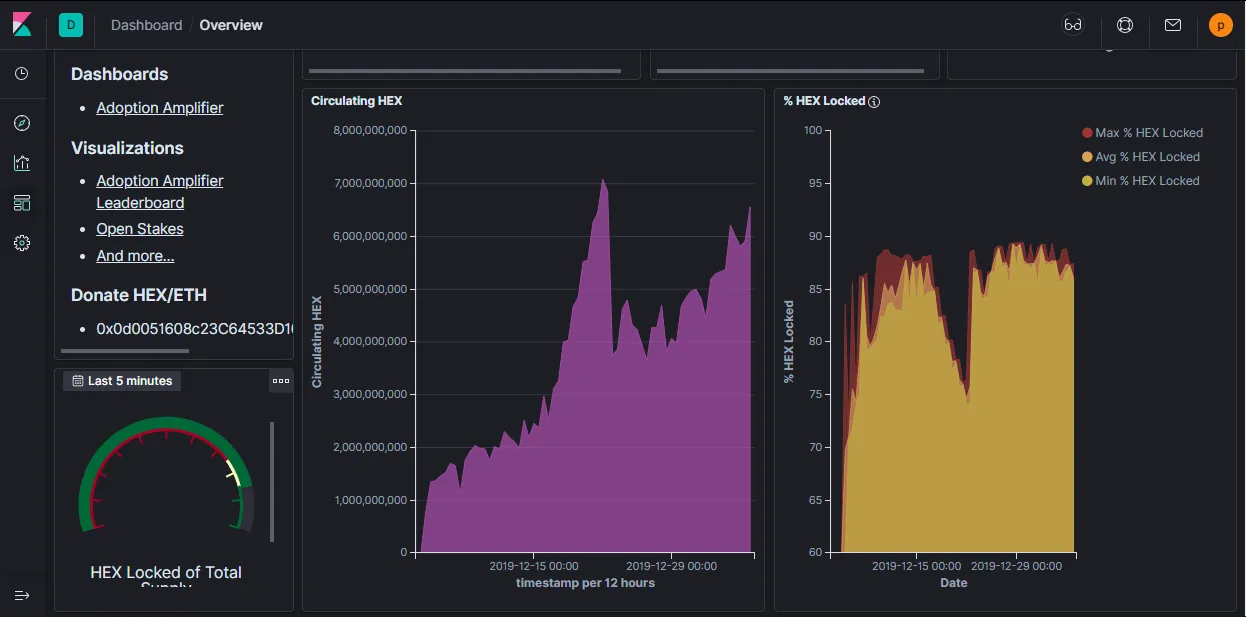This screenshot has height=617, width=1246.
Task: Go to Dashboard breadcrumb
Action: point(147,25)
